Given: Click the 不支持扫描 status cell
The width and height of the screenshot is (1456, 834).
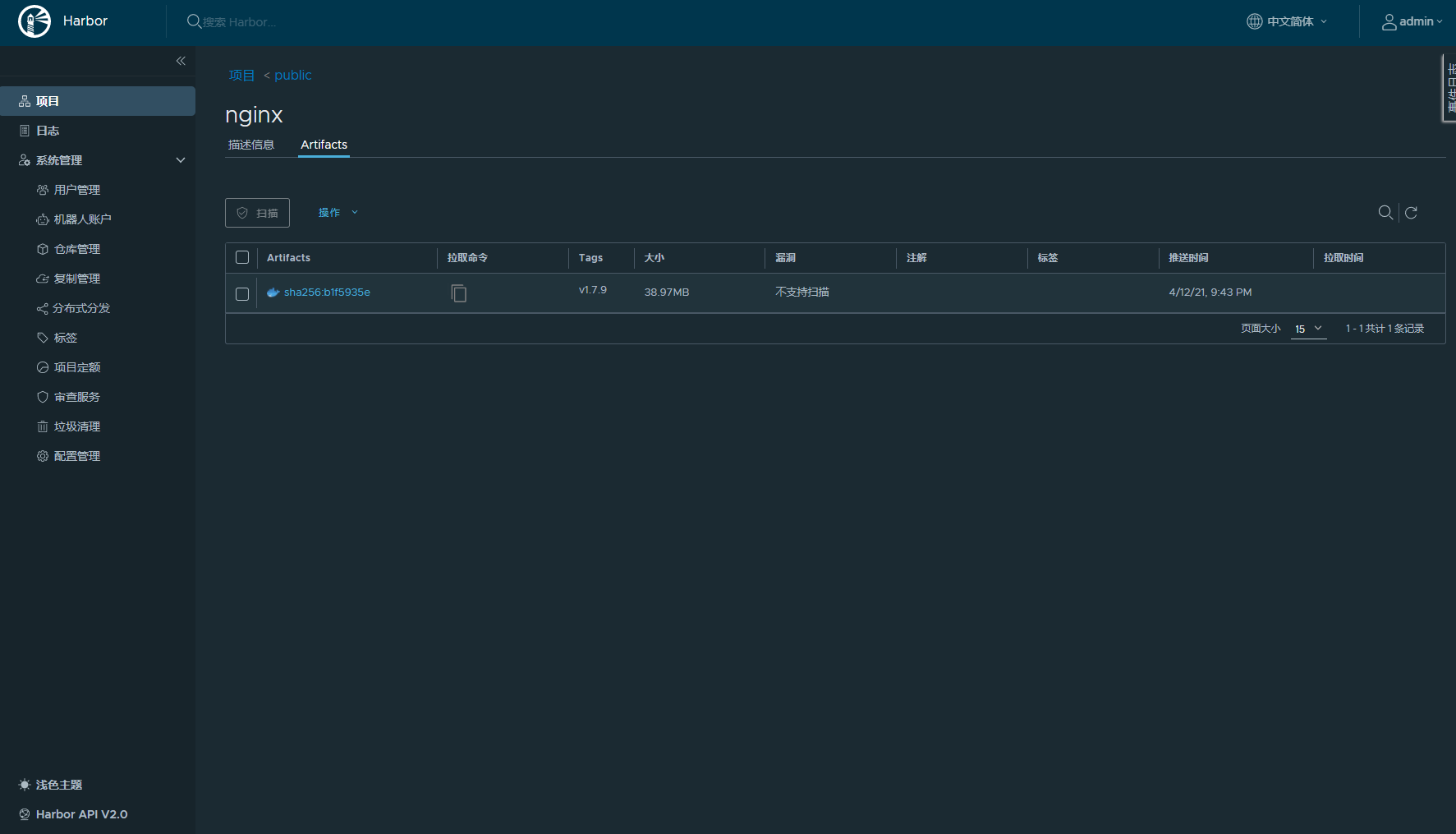Looking at the screenshot, I should 802,292.
